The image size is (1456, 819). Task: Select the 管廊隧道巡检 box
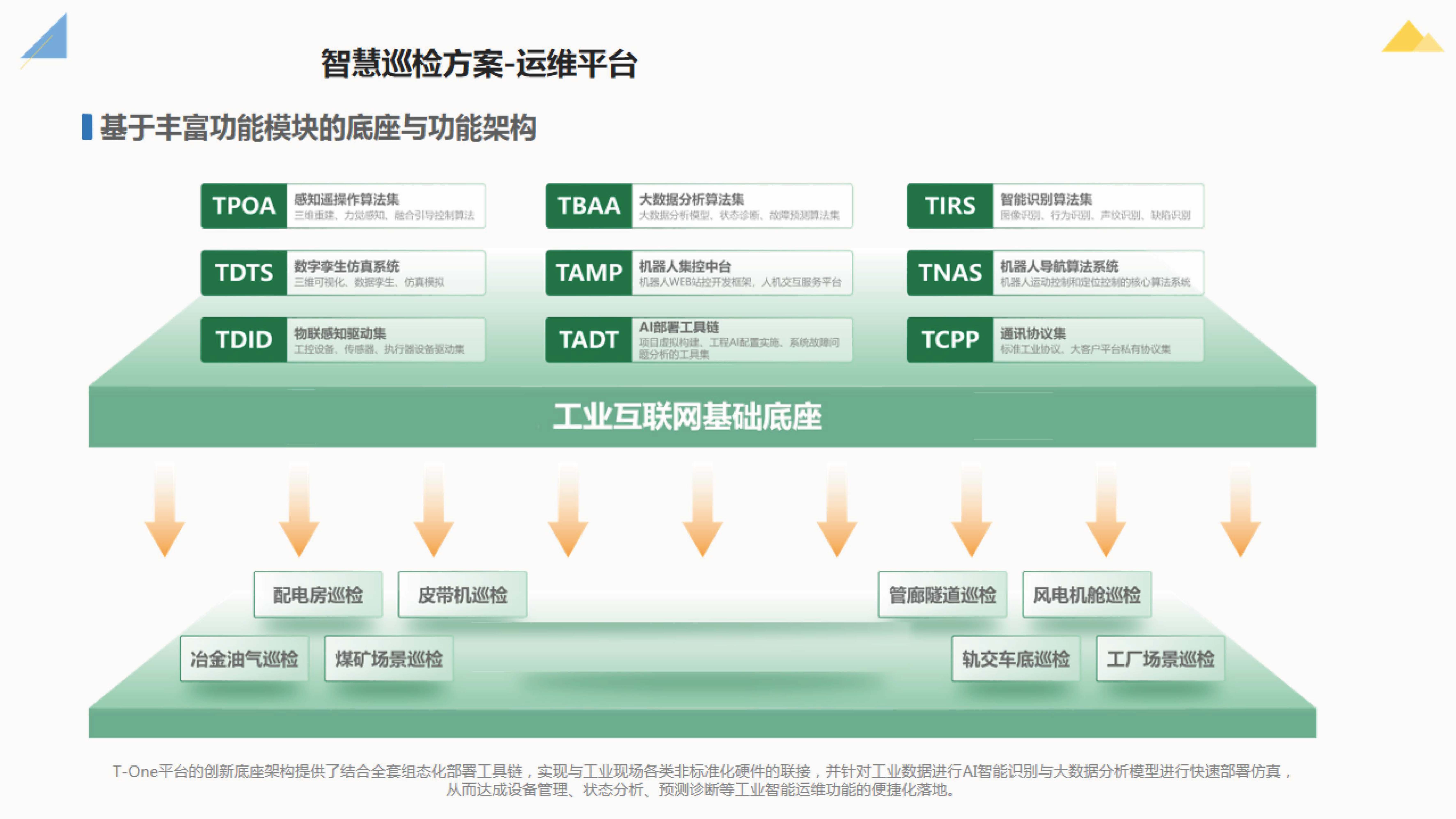tap(942, 595)
